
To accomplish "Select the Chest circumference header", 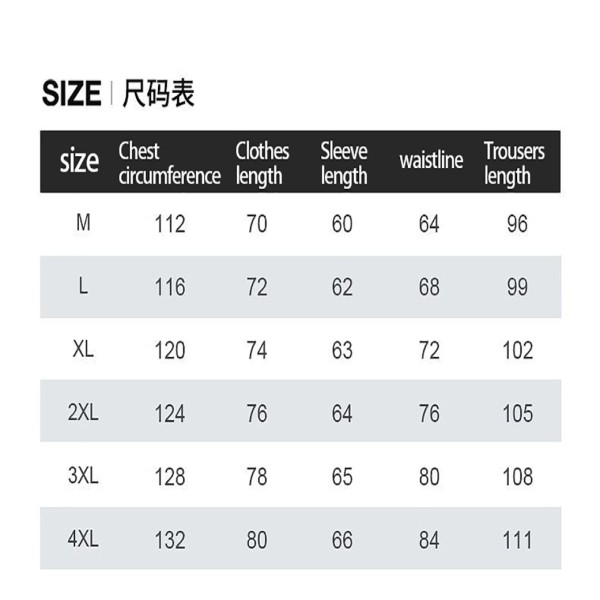I will click(170, 163).
